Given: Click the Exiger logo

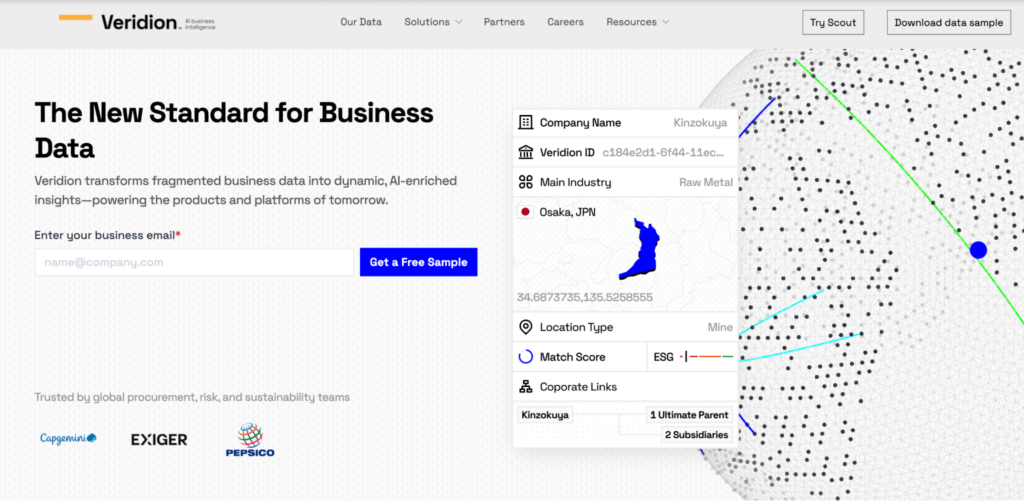Looking at the screenshot, I should click(159, 439).
